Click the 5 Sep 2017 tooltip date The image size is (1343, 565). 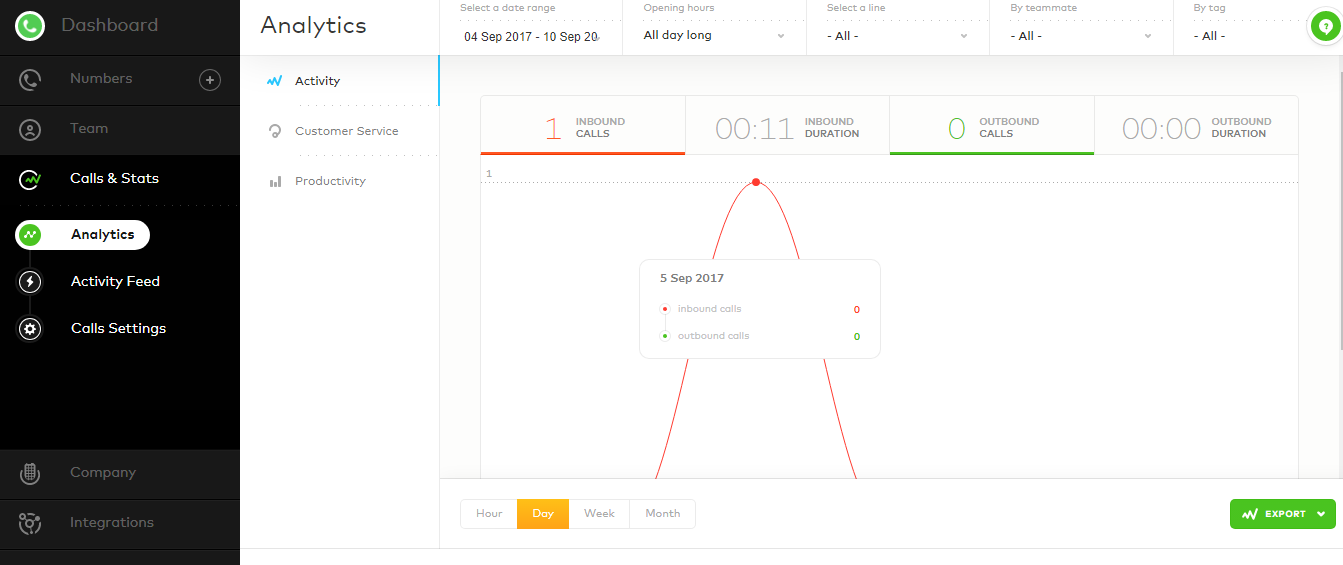tap(692, 279)
